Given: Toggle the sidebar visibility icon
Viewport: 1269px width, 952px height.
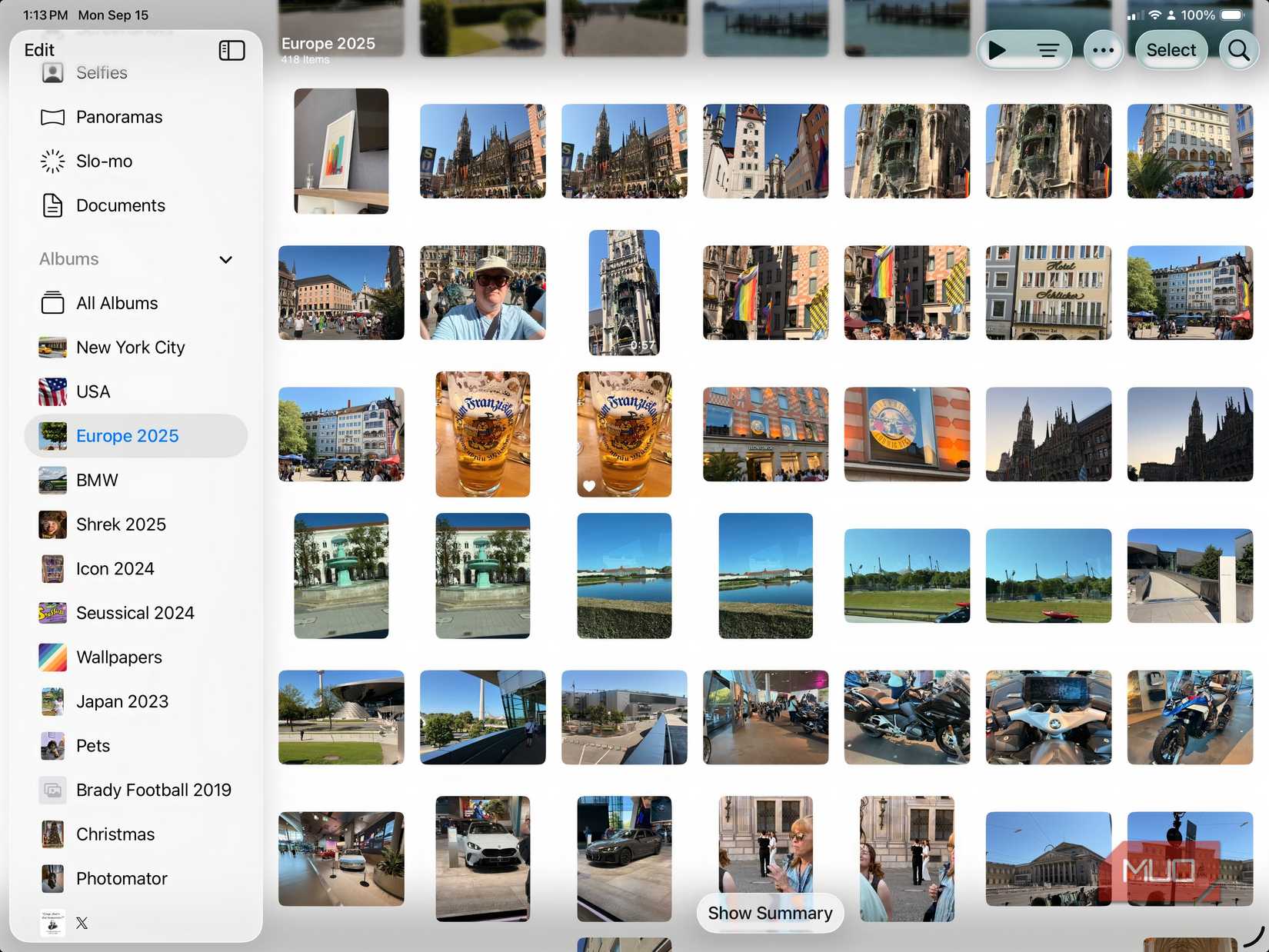Looking at the screenshot, I should pos(231,50).
